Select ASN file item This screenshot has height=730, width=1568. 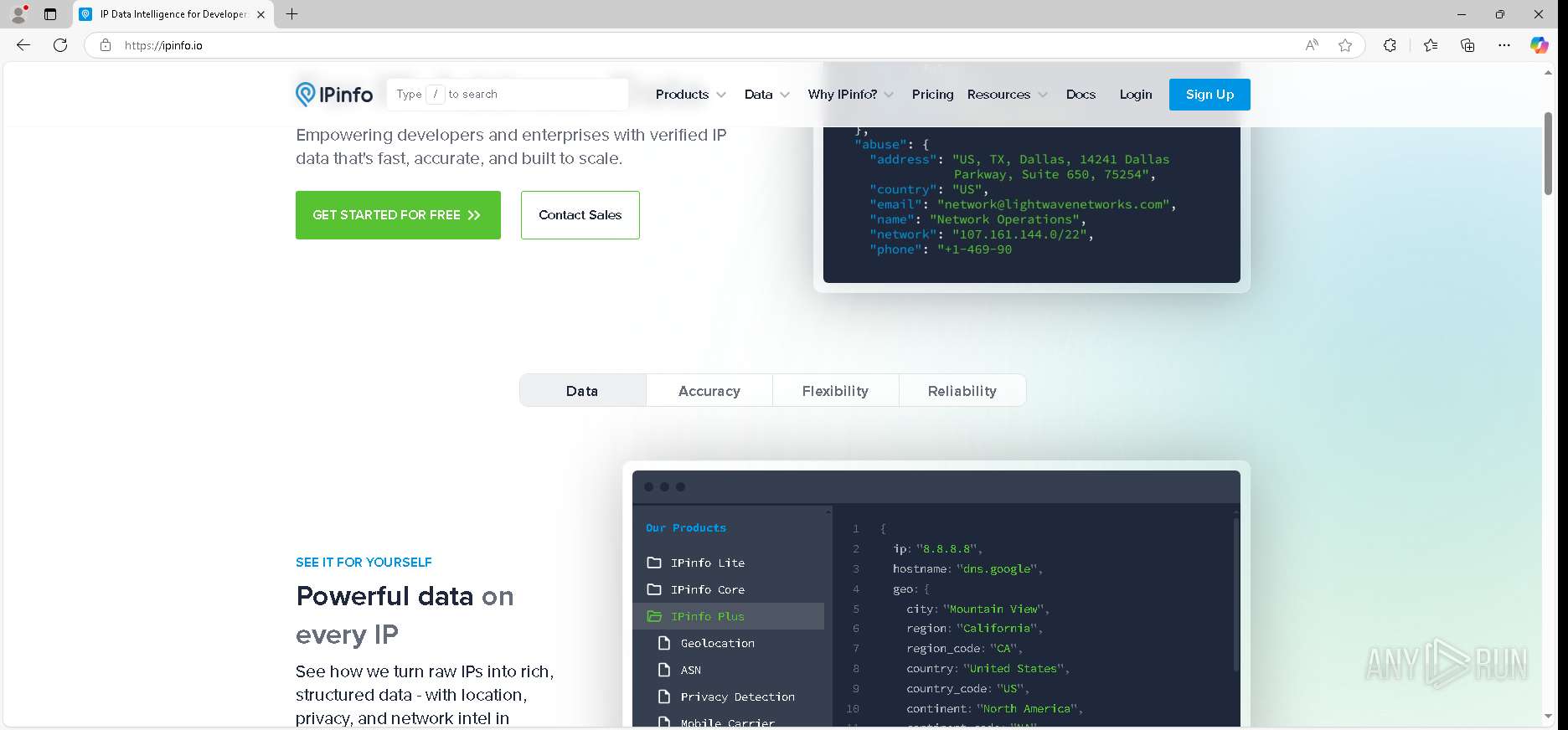click(691, 670)
